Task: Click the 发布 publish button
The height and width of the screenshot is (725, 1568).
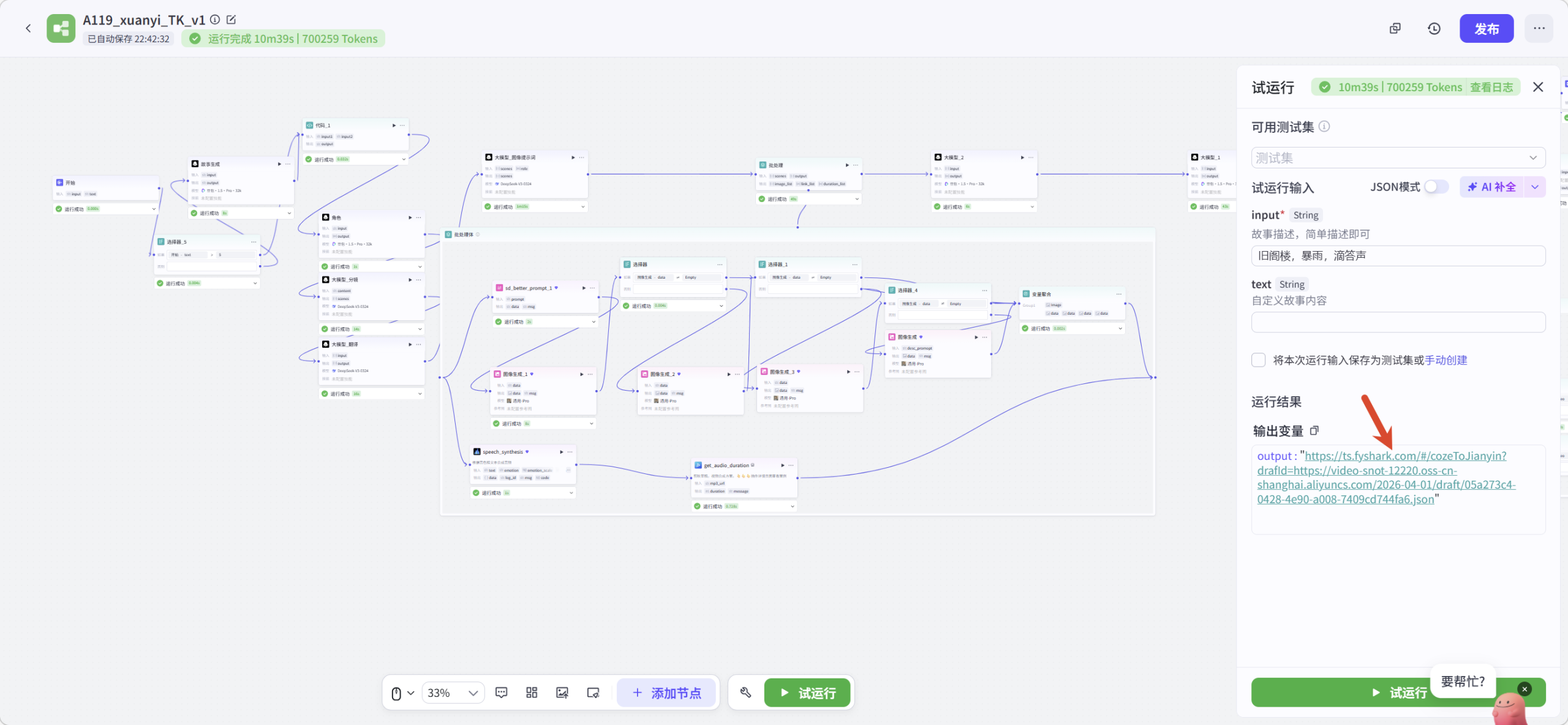Action: coord(1486,29)
